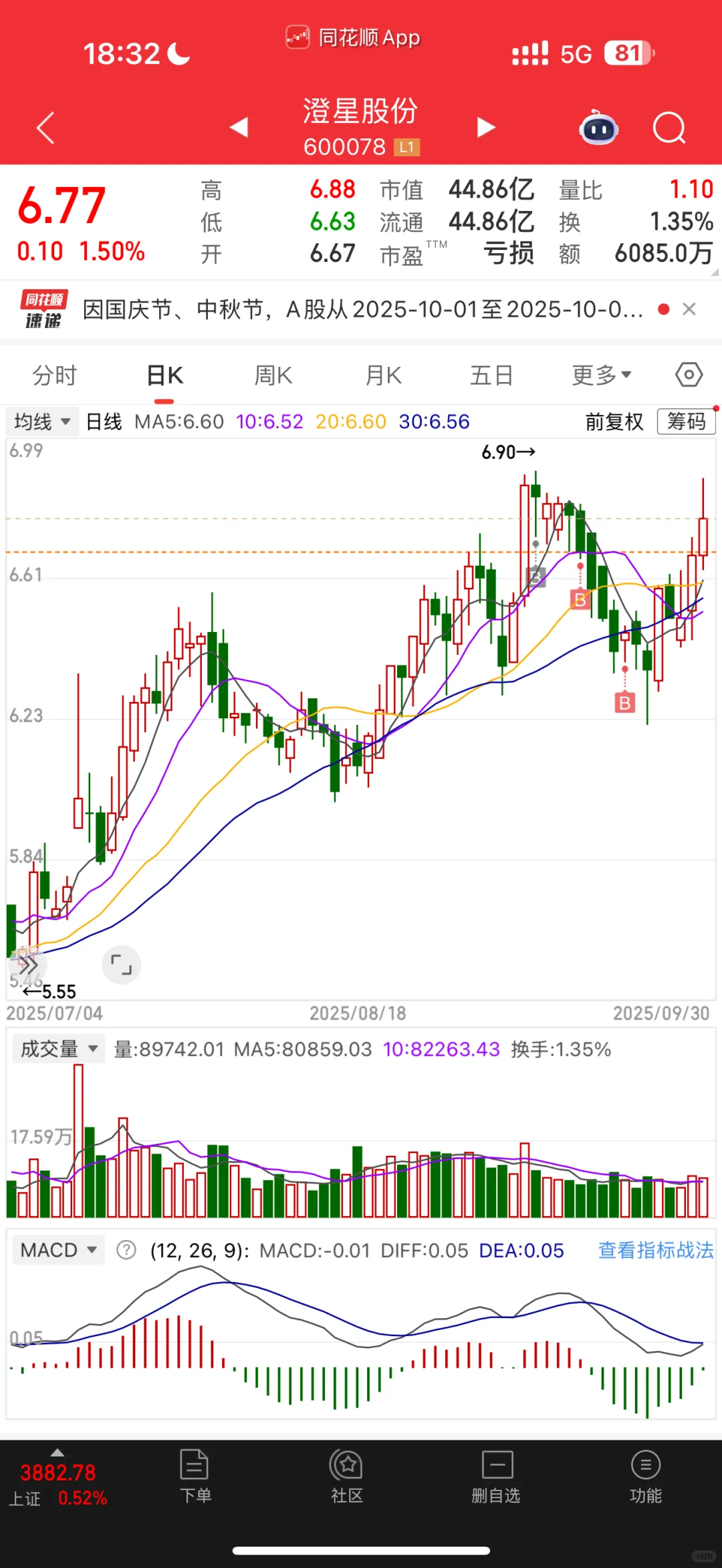Tap the L1 level badge
The height and width of the screenshot is (1568, 722).
(406, 147)
